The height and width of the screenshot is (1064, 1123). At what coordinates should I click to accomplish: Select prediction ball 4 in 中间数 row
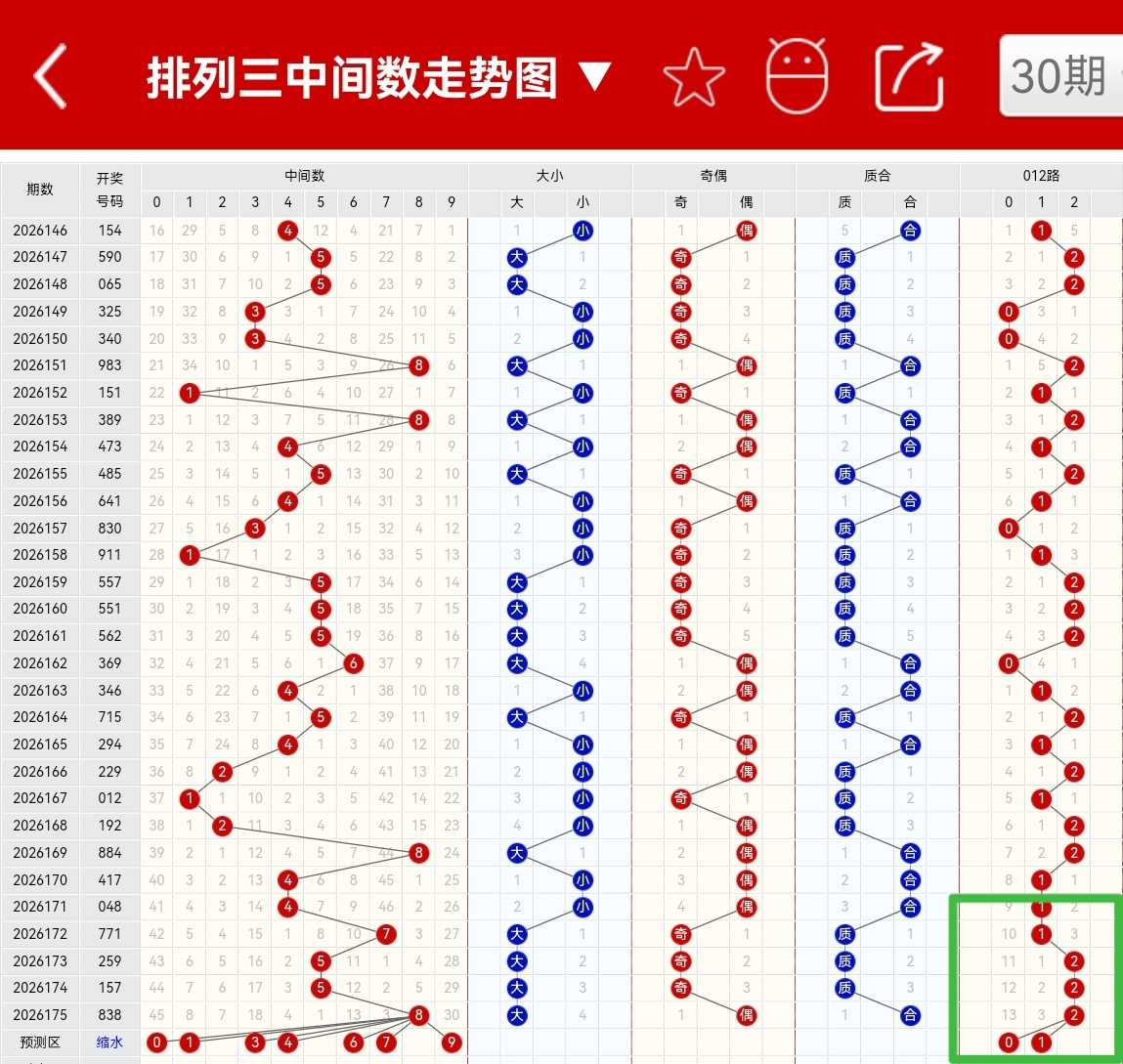point(288,1043)
